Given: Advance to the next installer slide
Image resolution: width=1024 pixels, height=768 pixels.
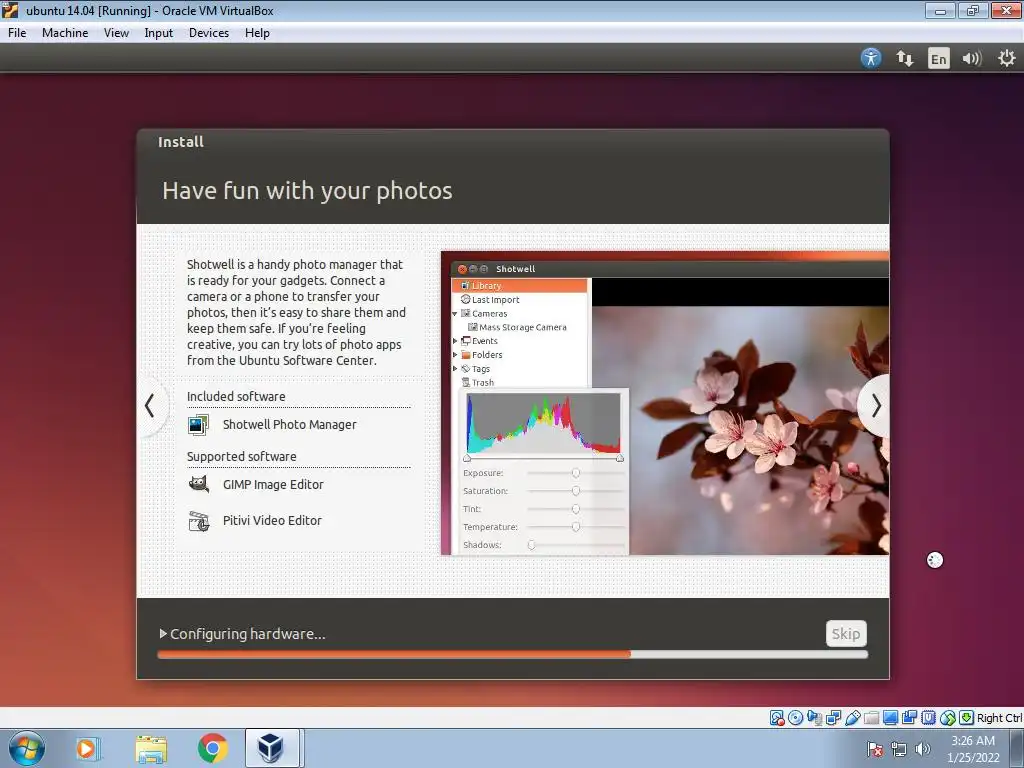Looking at the screenshot, I should click(875, 406).
